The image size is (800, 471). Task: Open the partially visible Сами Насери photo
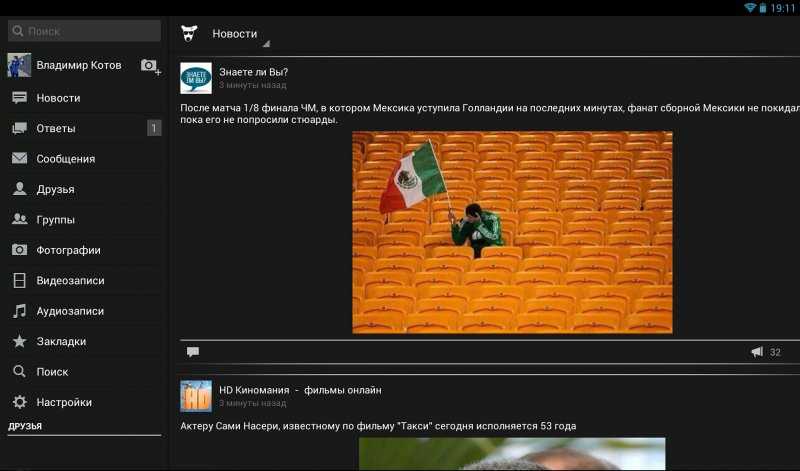pyautogui.click(x=512, y=454)
